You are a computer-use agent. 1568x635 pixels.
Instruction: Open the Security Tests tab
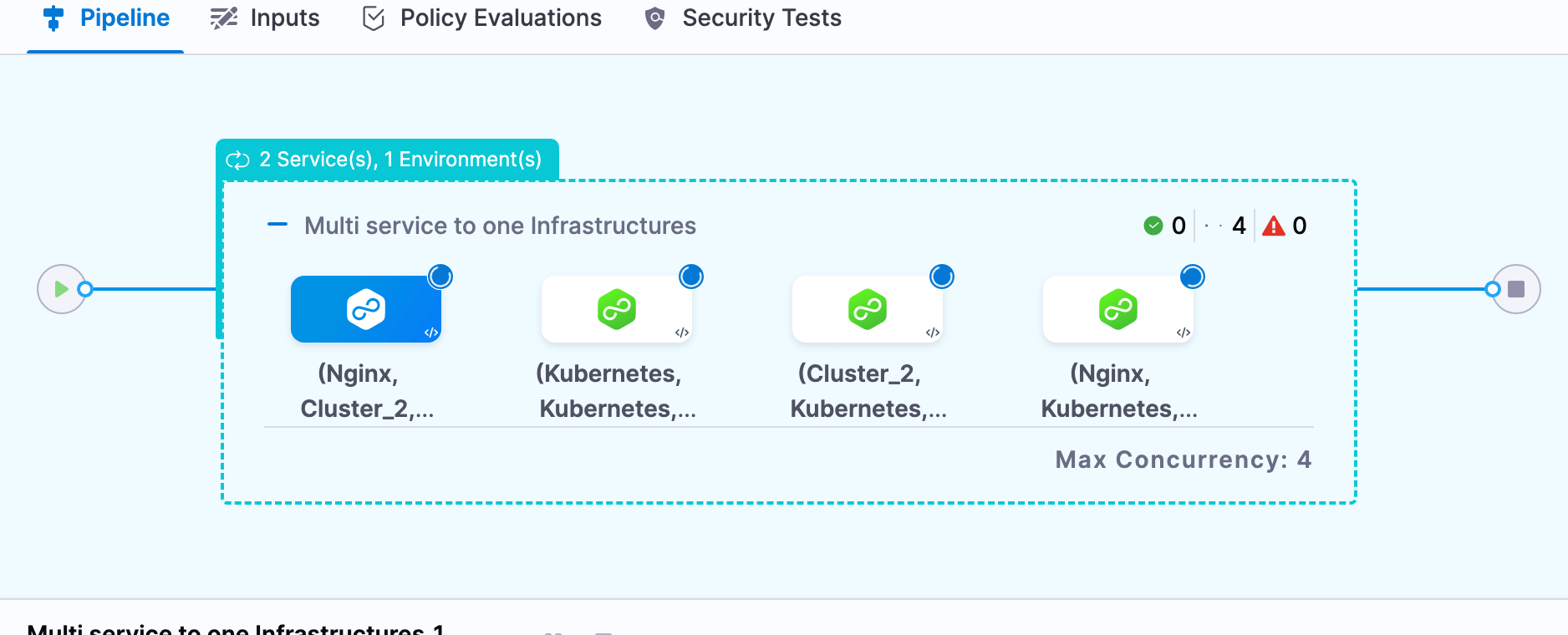[x=743, y=18]
